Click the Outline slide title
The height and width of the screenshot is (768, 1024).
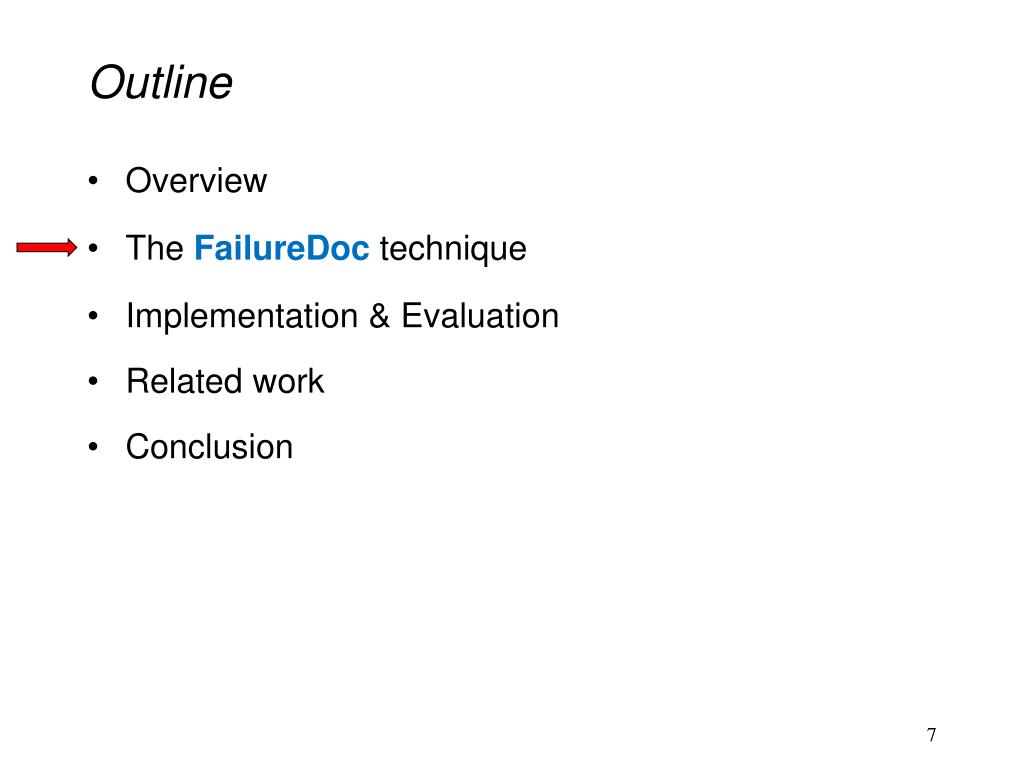[161, 83]
